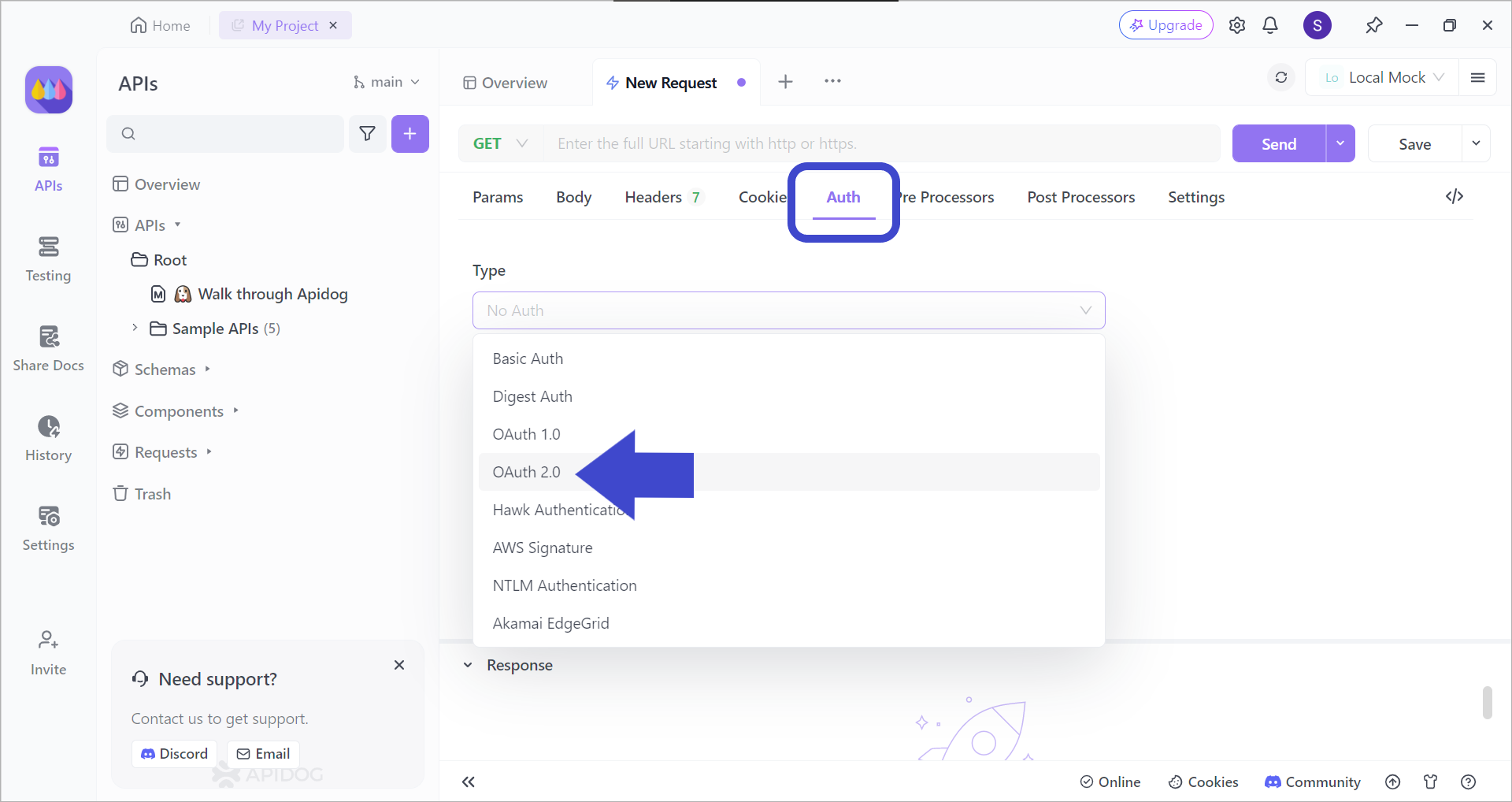Open the notifications bell

1270,25
